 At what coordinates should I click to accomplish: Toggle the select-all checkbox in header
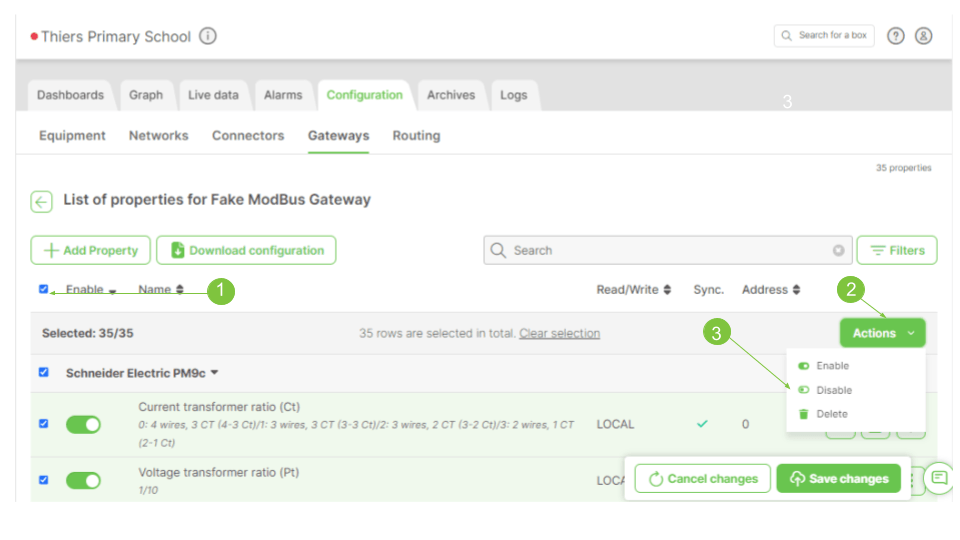pyautogui.click(x=43, y=289)
